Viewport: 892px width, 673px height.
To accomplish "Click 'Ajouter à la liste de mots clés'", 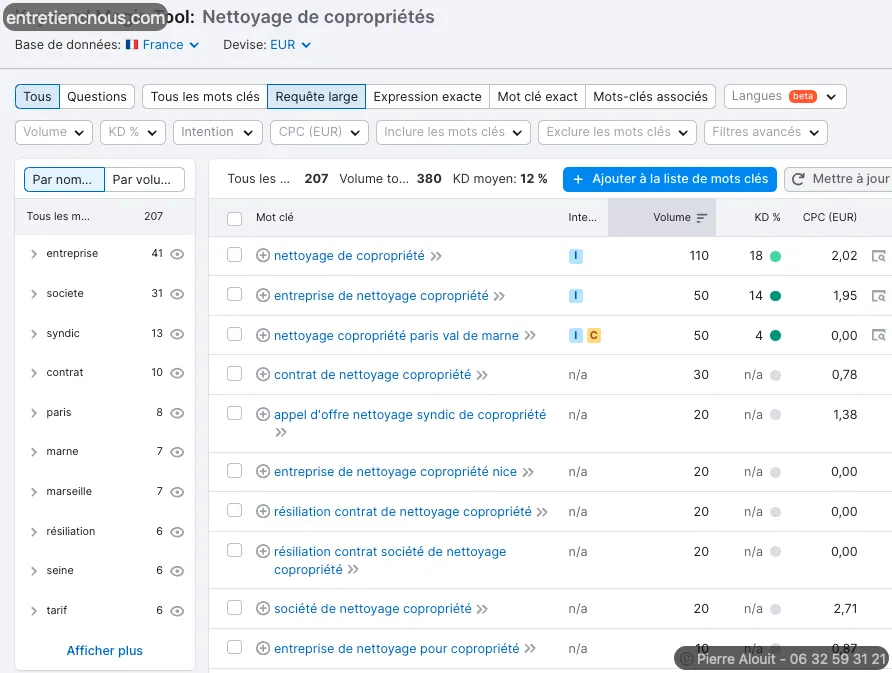I will pyautogui.click(x=670, y=179).
